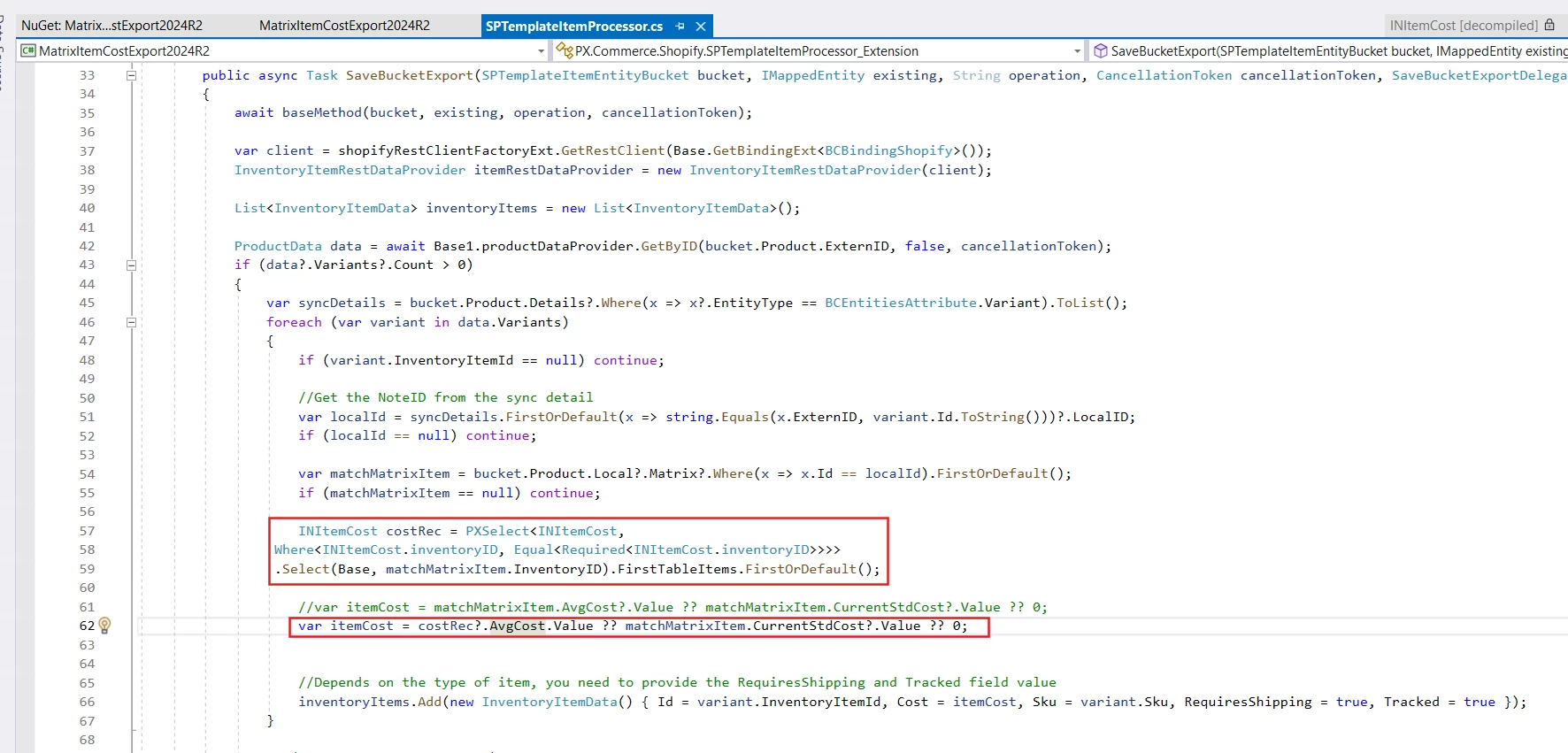Click GetByID method on line 42
This screenshot has height=753, width=1568.
click(x=670, y=246)
